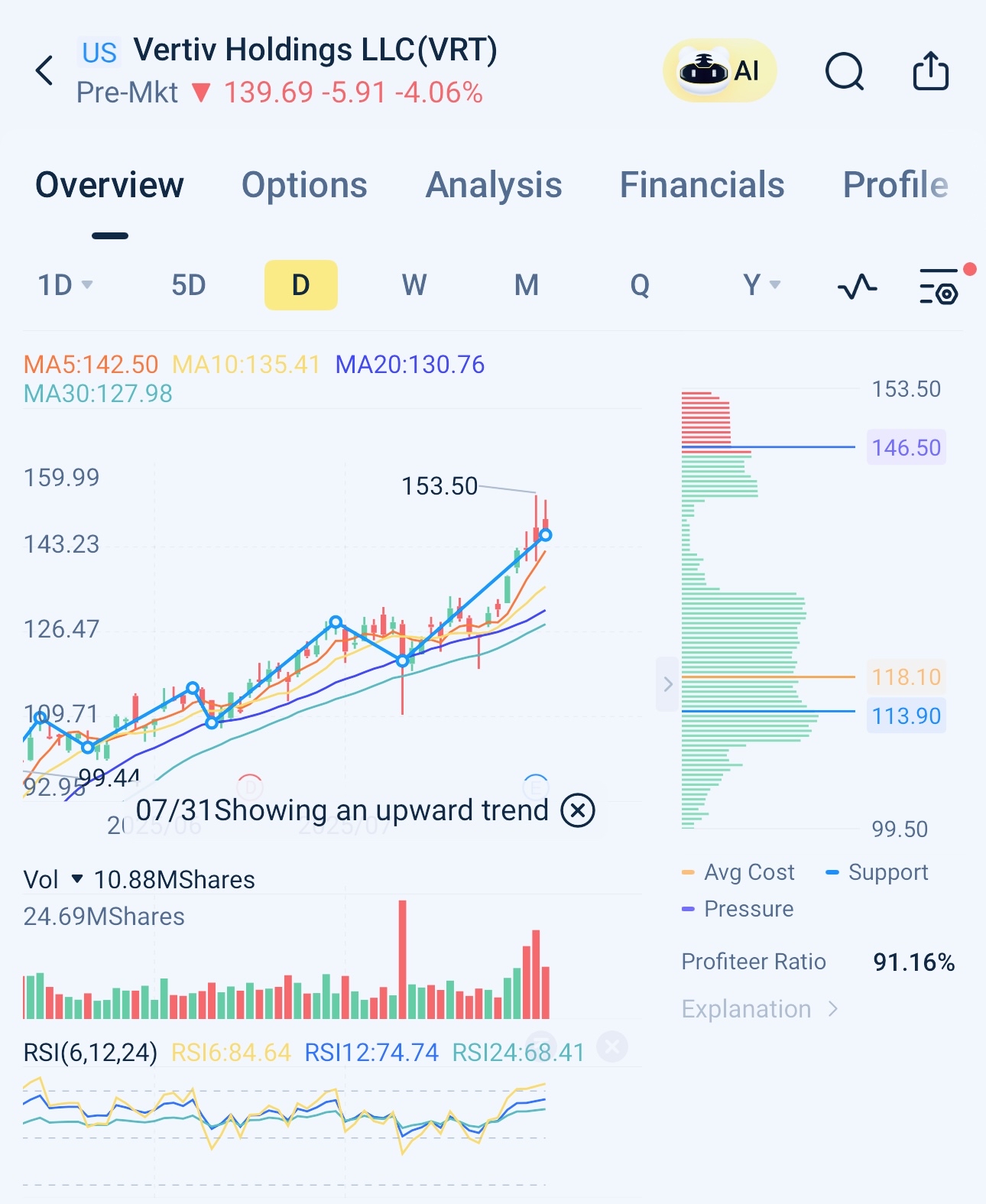Dismiss the upward trend notice

578,810
